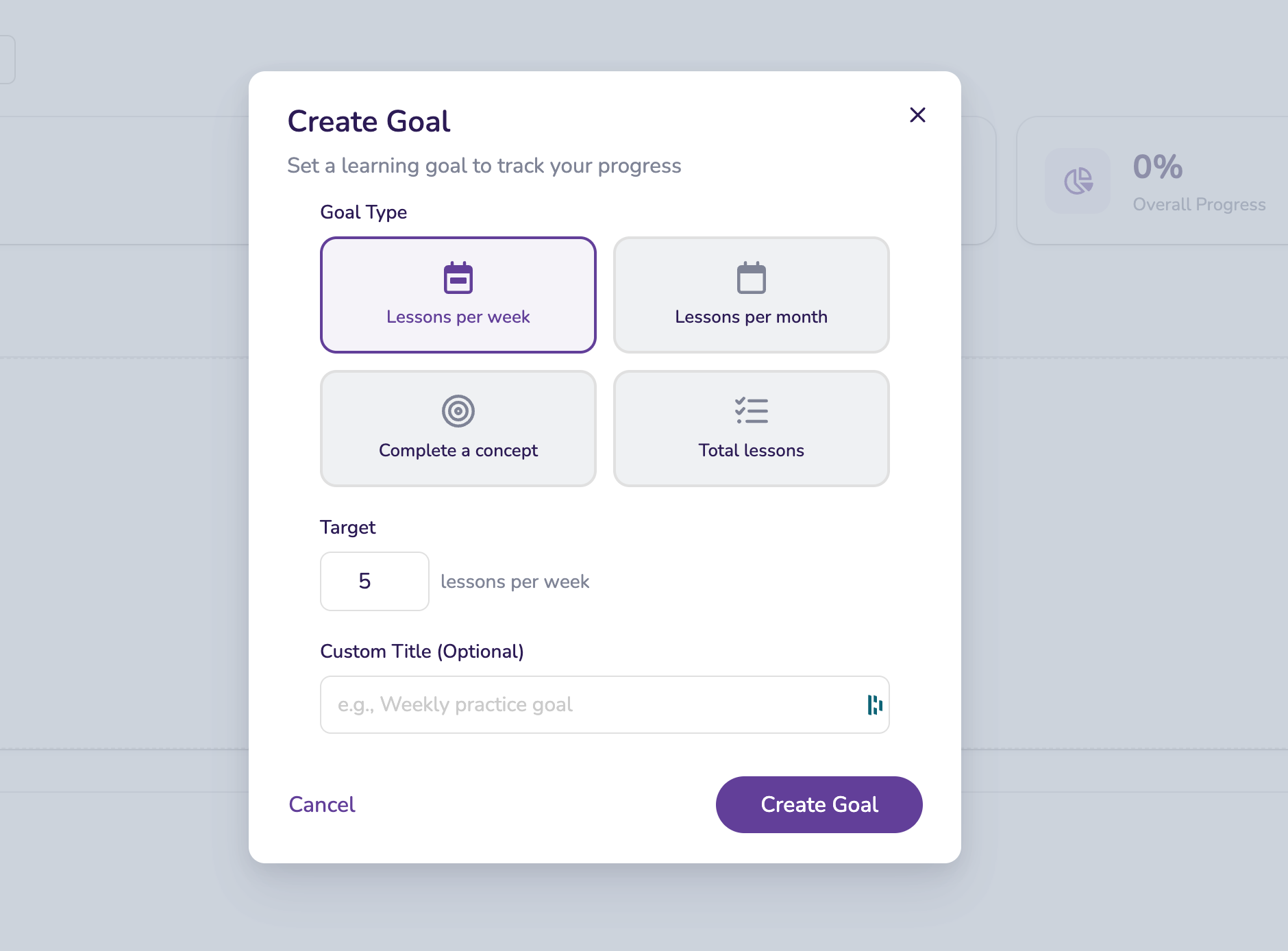The height and width of the screenshot is (951, 1288).
Task: Select the Complete a concept goal type
Action: coord(458,428)
